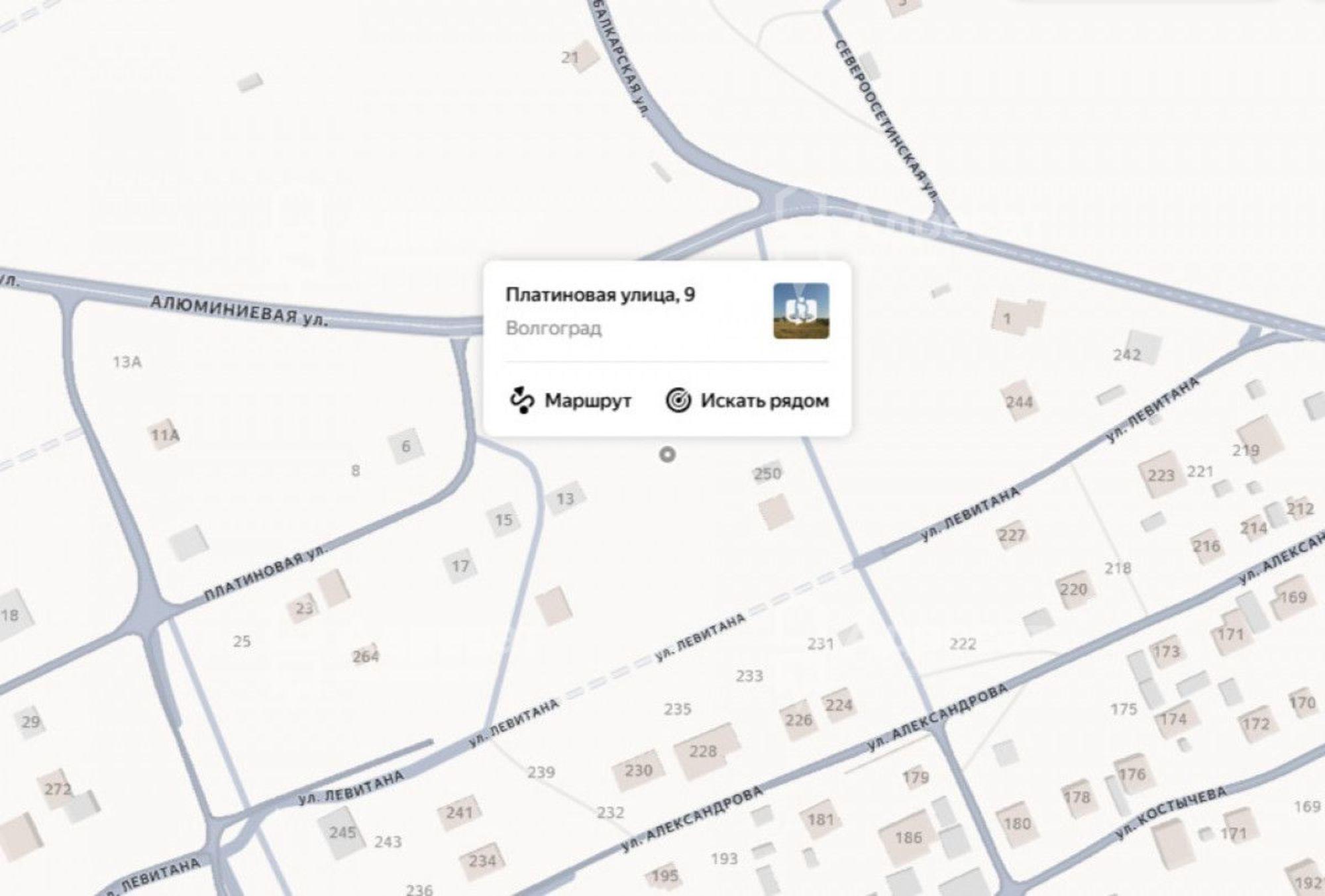The width and height of the screenshot is (1325, 896).
Task: Select building number 234
Action: (482, 860)
